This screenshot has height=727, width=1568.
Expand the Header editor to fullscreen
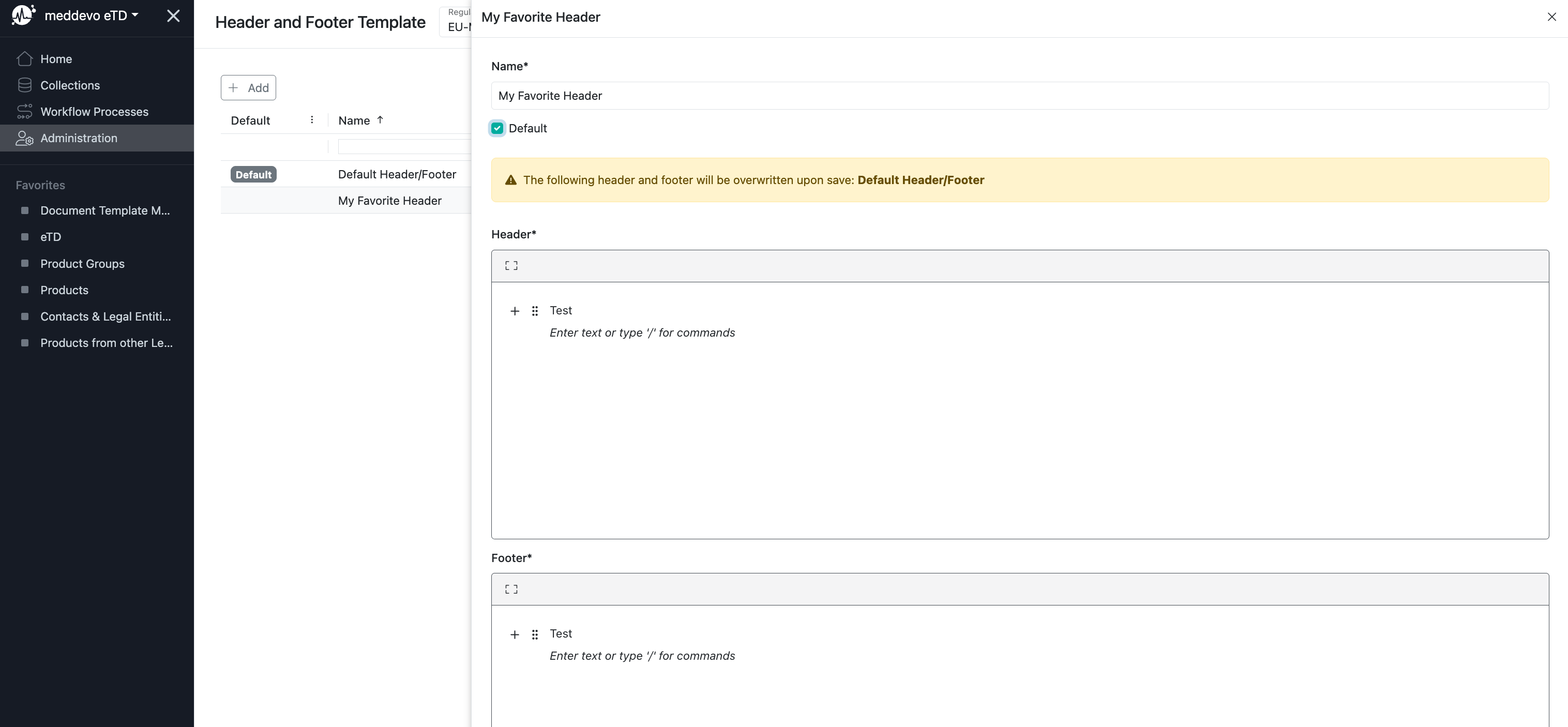click(x=511, y=265)
